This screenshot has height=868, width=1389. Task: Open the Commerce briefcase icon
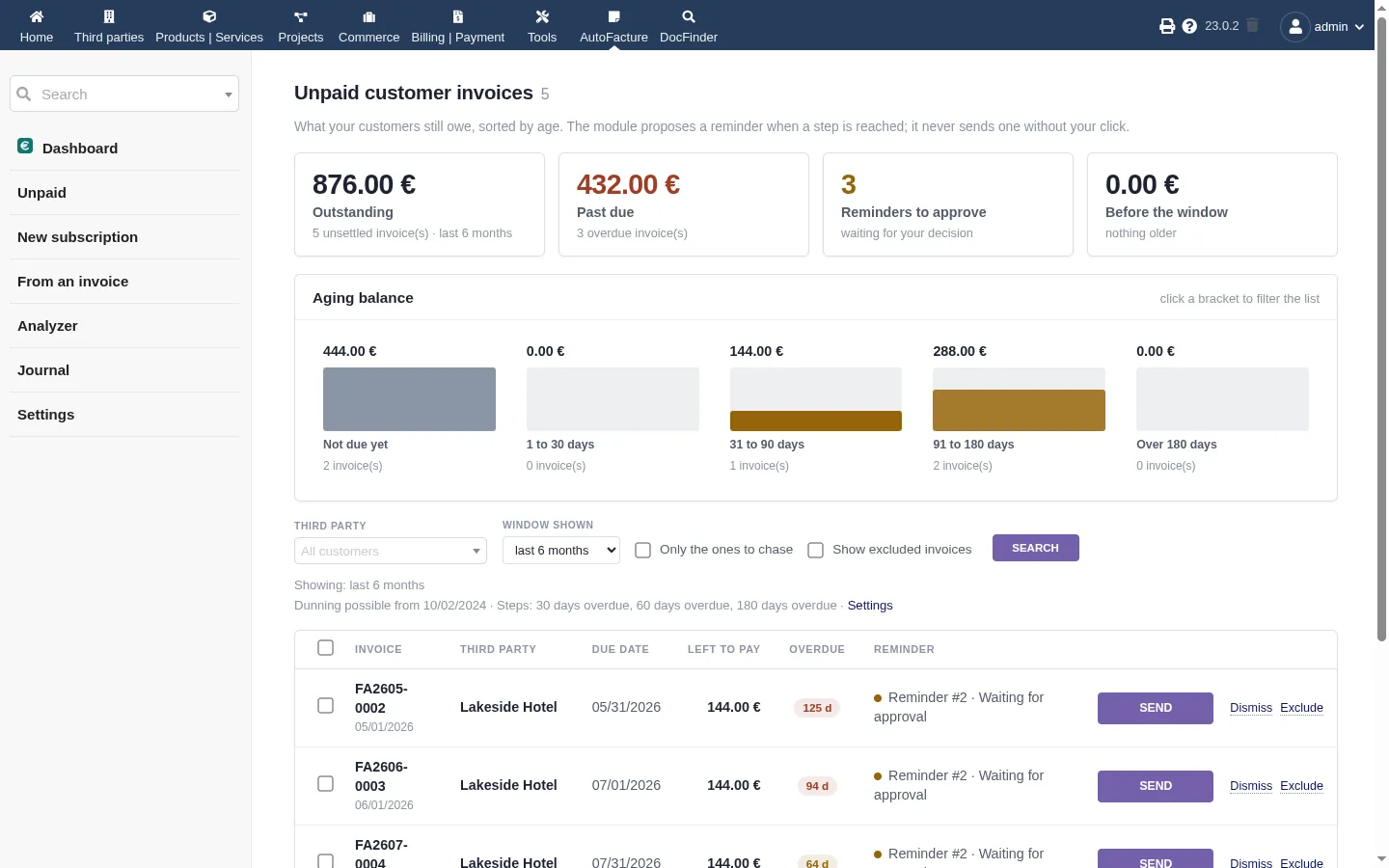[x=368, y=16]
